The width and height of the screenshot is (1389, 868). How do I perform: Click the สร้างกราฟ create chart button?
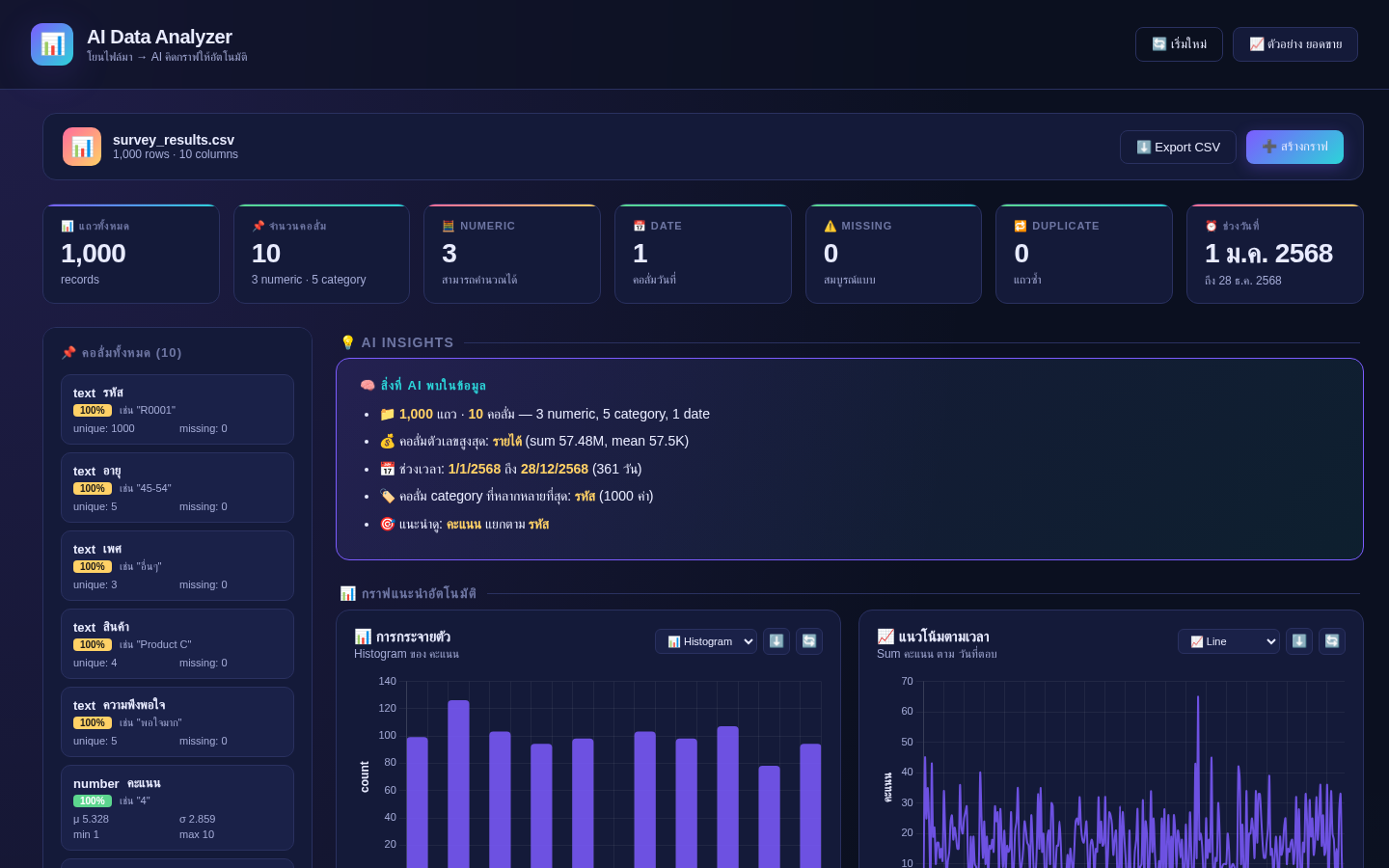tap(1294, 147)
